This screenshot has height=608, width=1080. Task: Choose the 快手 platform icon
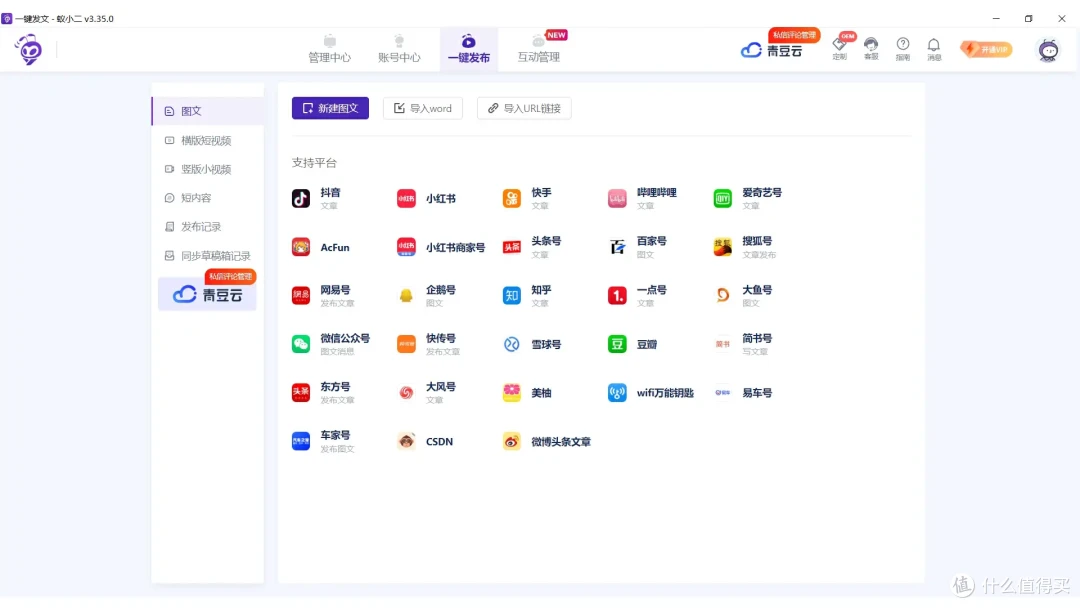point(511,198)
